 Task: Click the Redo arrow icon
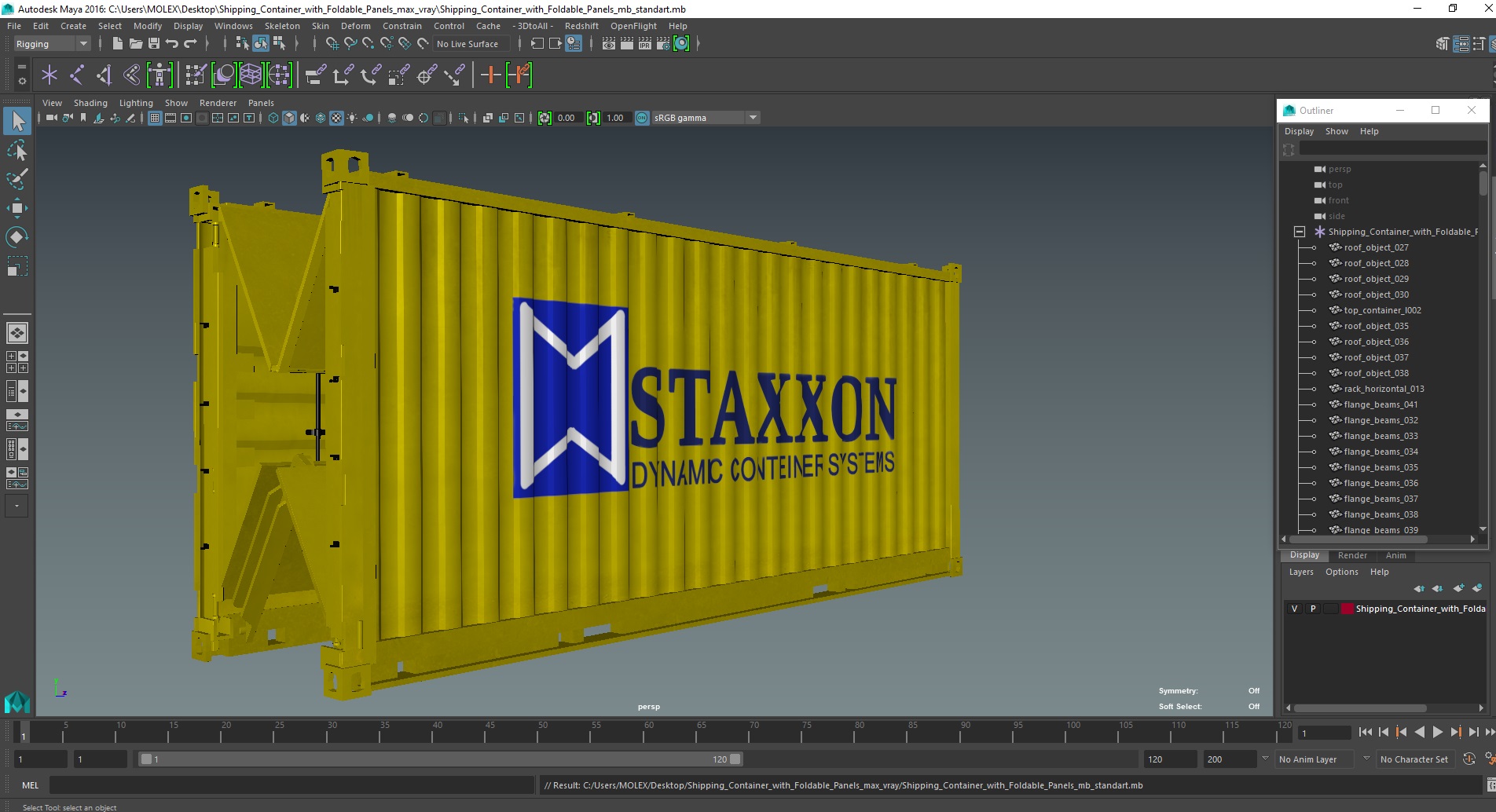click(190, 44)
